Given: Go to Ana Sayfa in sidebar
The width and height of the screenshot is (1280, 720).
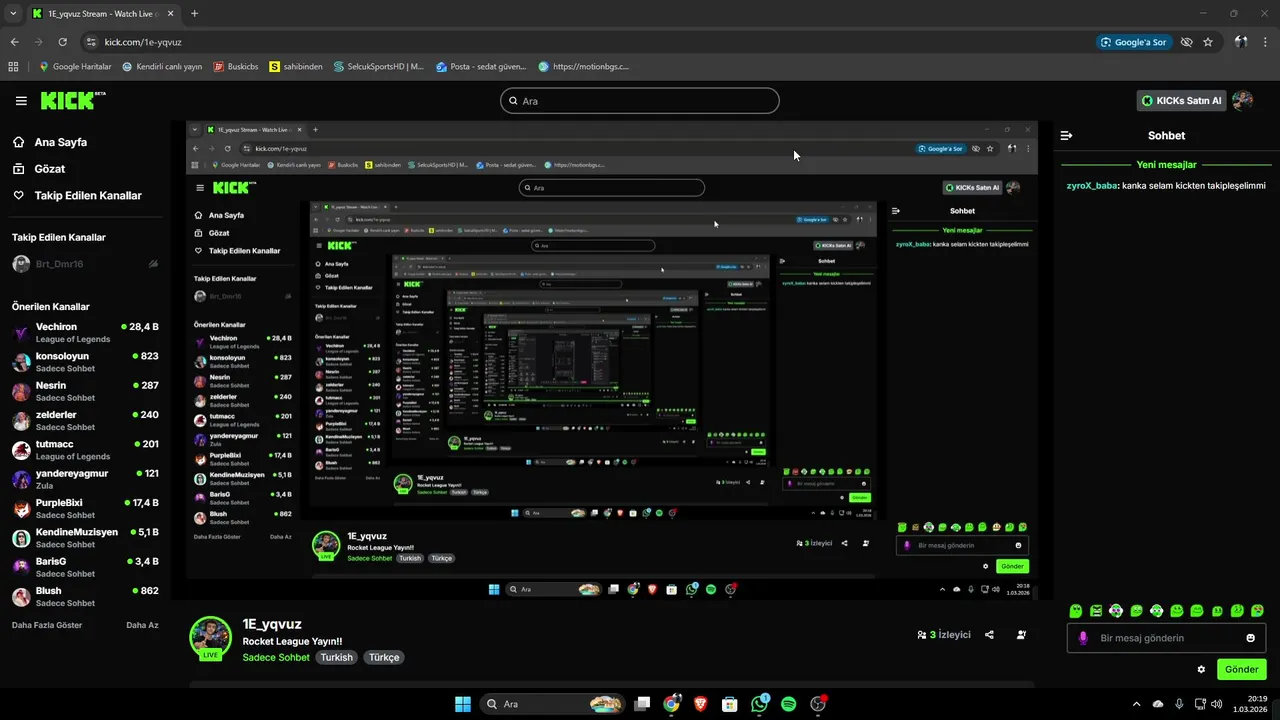Looking at the screenshot, I should click(x=50, y=142).
